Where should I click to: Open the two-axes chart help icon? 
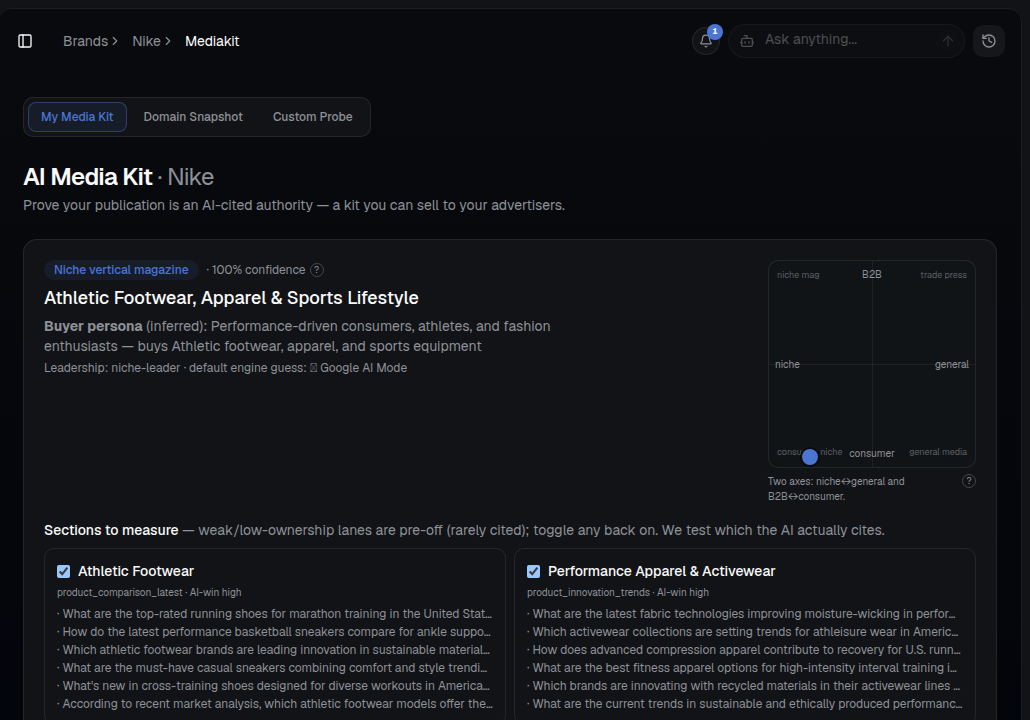pos(968,481)
